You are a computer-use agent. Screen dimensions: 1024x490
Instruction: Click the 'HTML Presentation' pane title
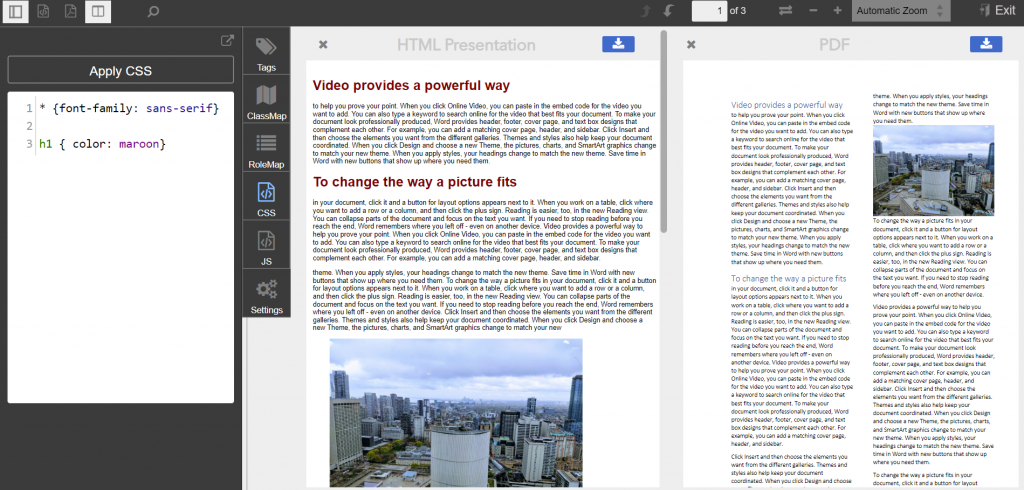click(x=466, y=44)
